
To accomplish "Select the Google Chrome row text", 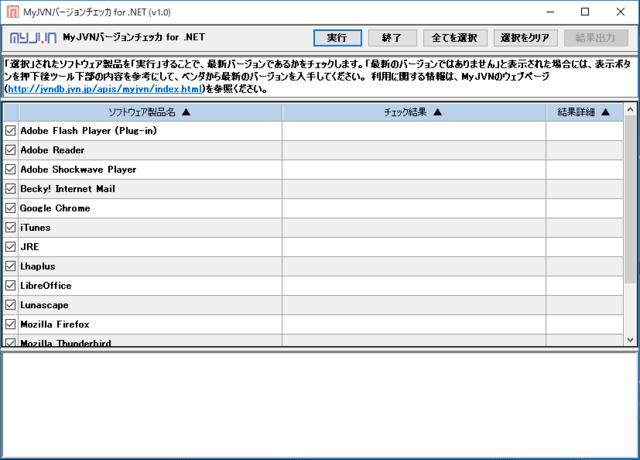I will coord(55,208).
